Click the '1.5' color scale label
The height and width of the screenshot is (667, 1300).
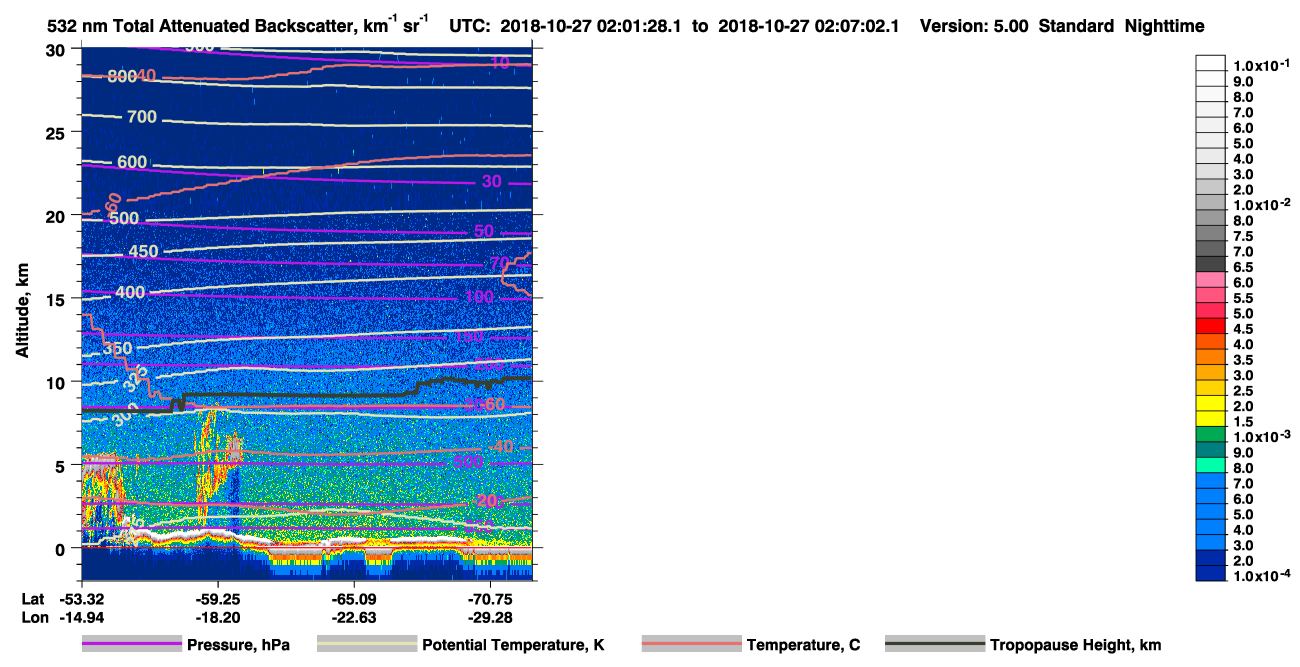pyautogui.click(x=1243, y=422)
